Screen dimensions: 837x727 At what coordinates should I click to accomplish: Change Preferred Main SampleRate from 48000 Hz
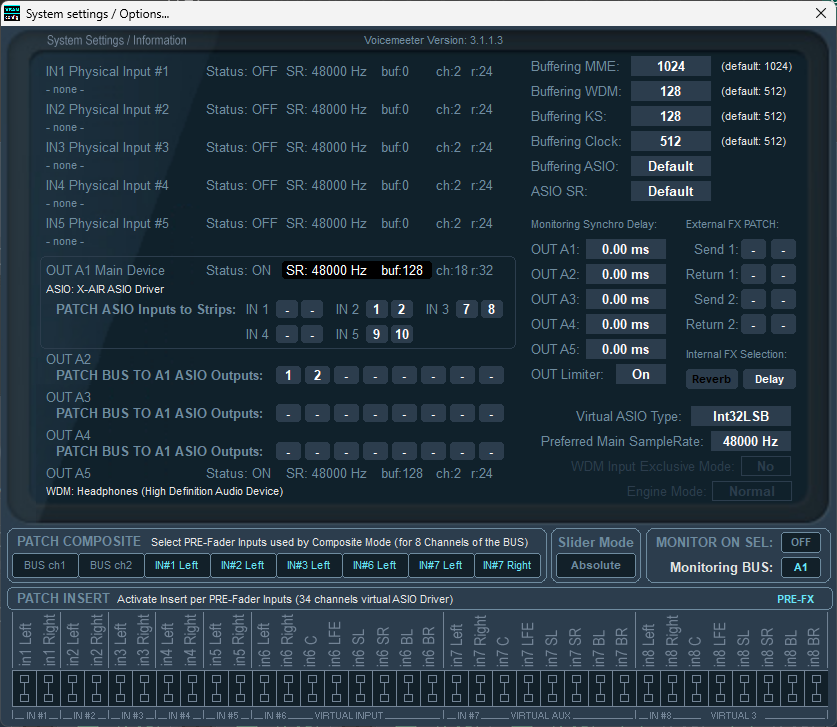pyautogui.click(x=750, y=440)
